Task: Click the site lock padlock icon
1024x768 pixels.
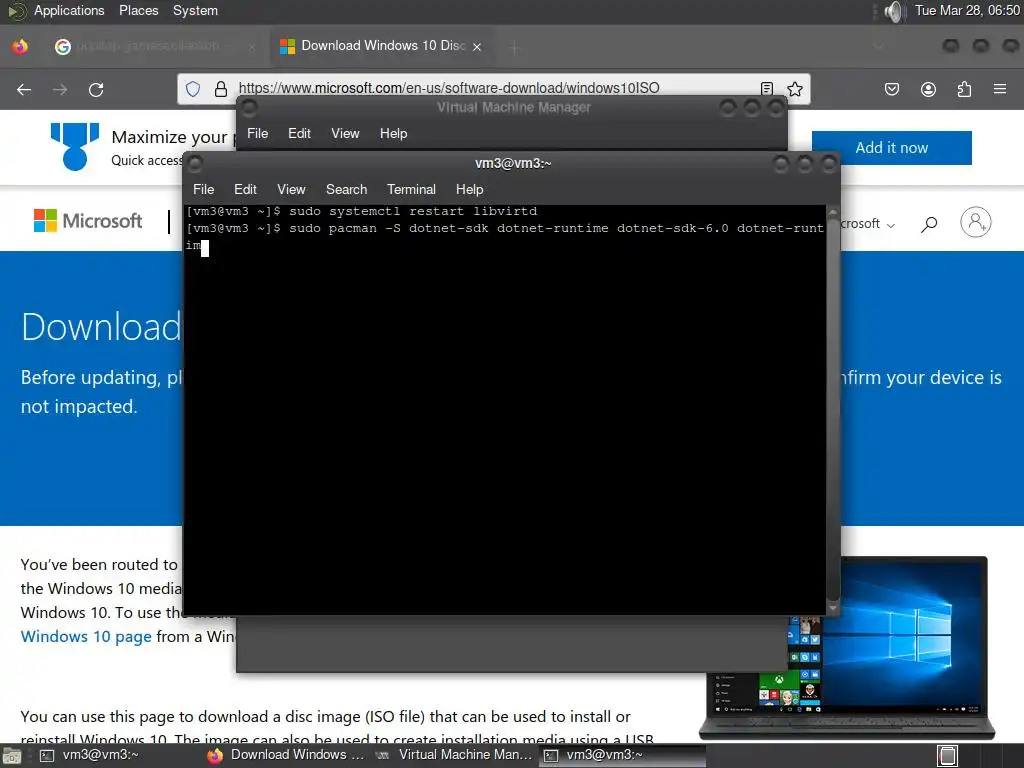Action: [221, 89]
